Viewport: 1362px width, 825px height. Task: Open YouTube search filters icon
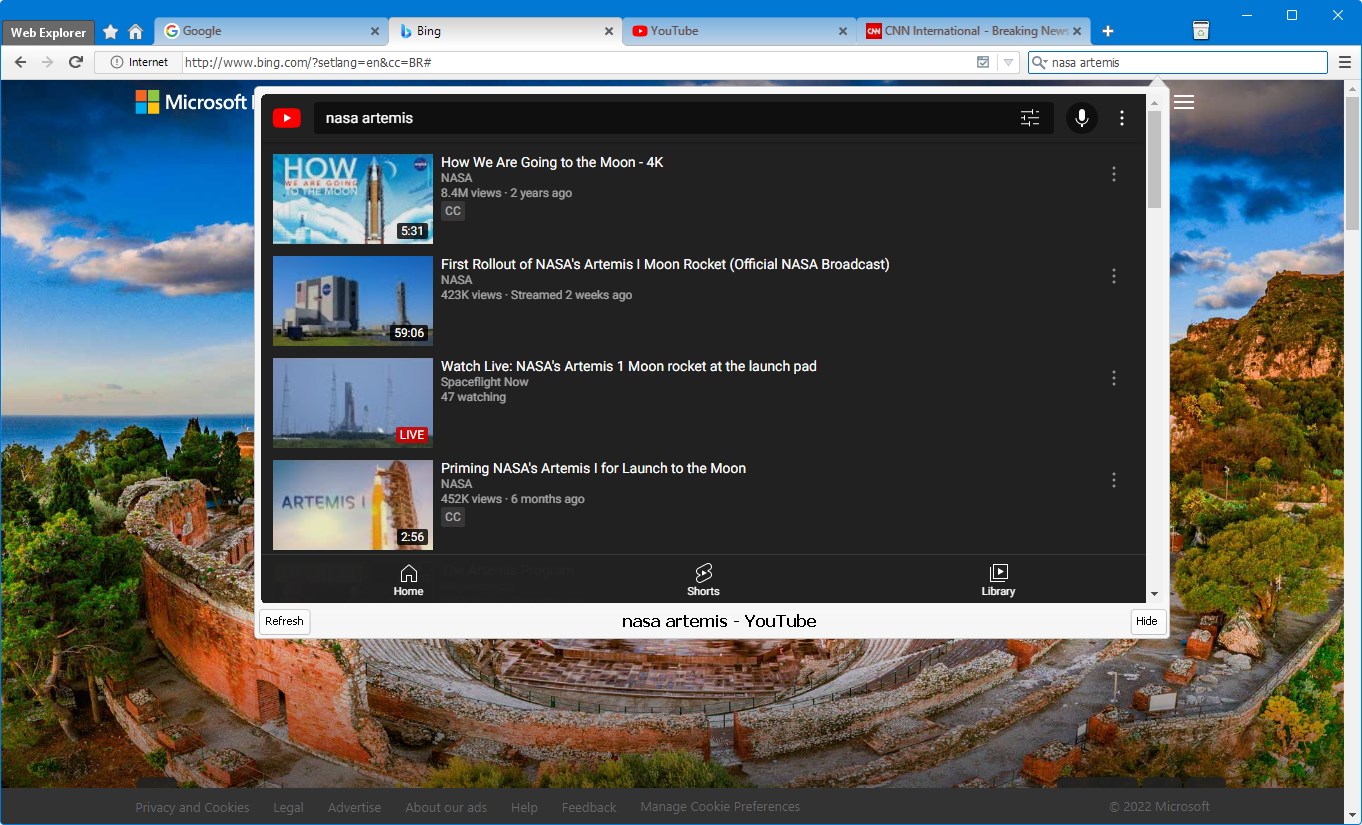tap(1030, 118)
